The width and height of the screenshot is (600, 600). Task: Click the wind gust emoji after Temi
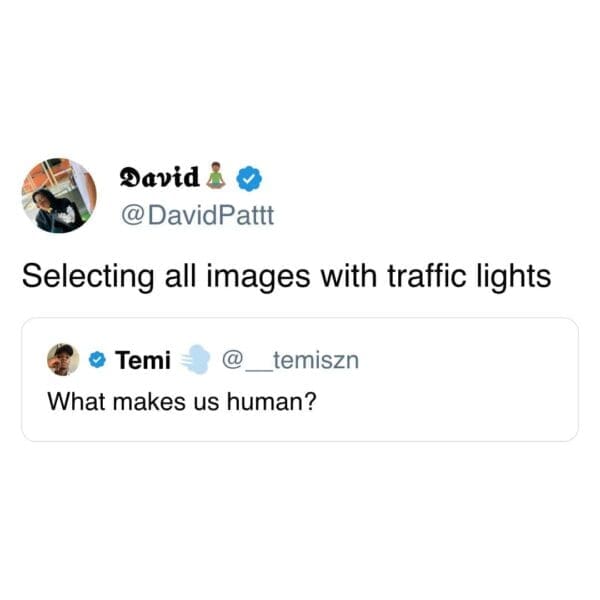click(x=196, y=359)
